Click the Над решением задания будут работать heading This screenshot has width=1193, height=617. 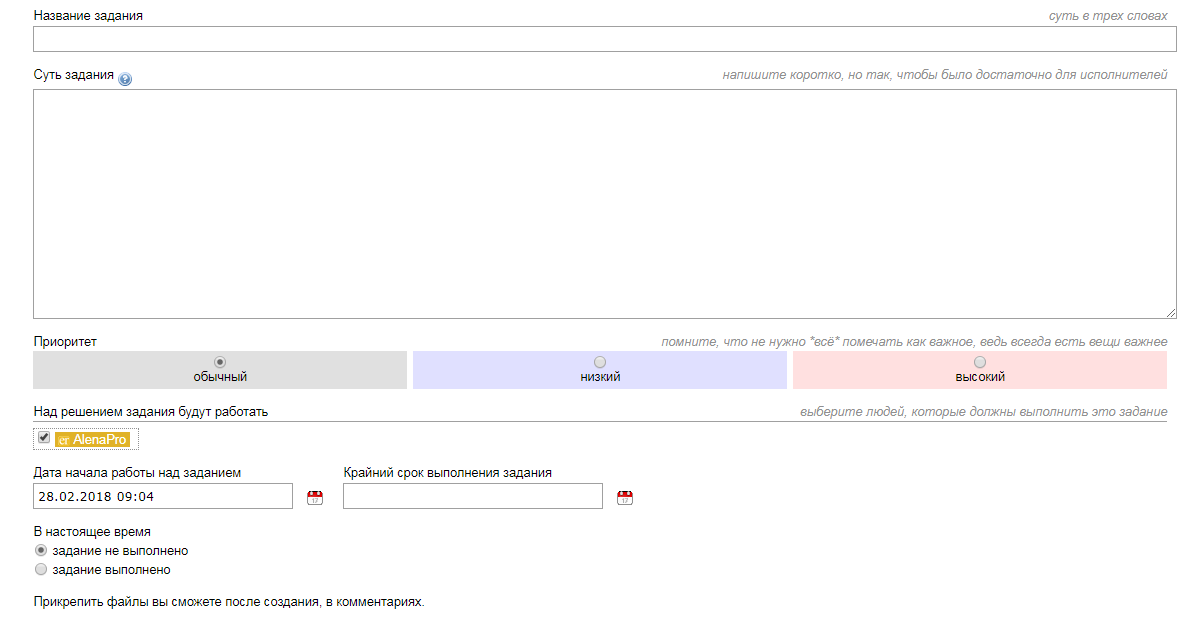(151, 412)
